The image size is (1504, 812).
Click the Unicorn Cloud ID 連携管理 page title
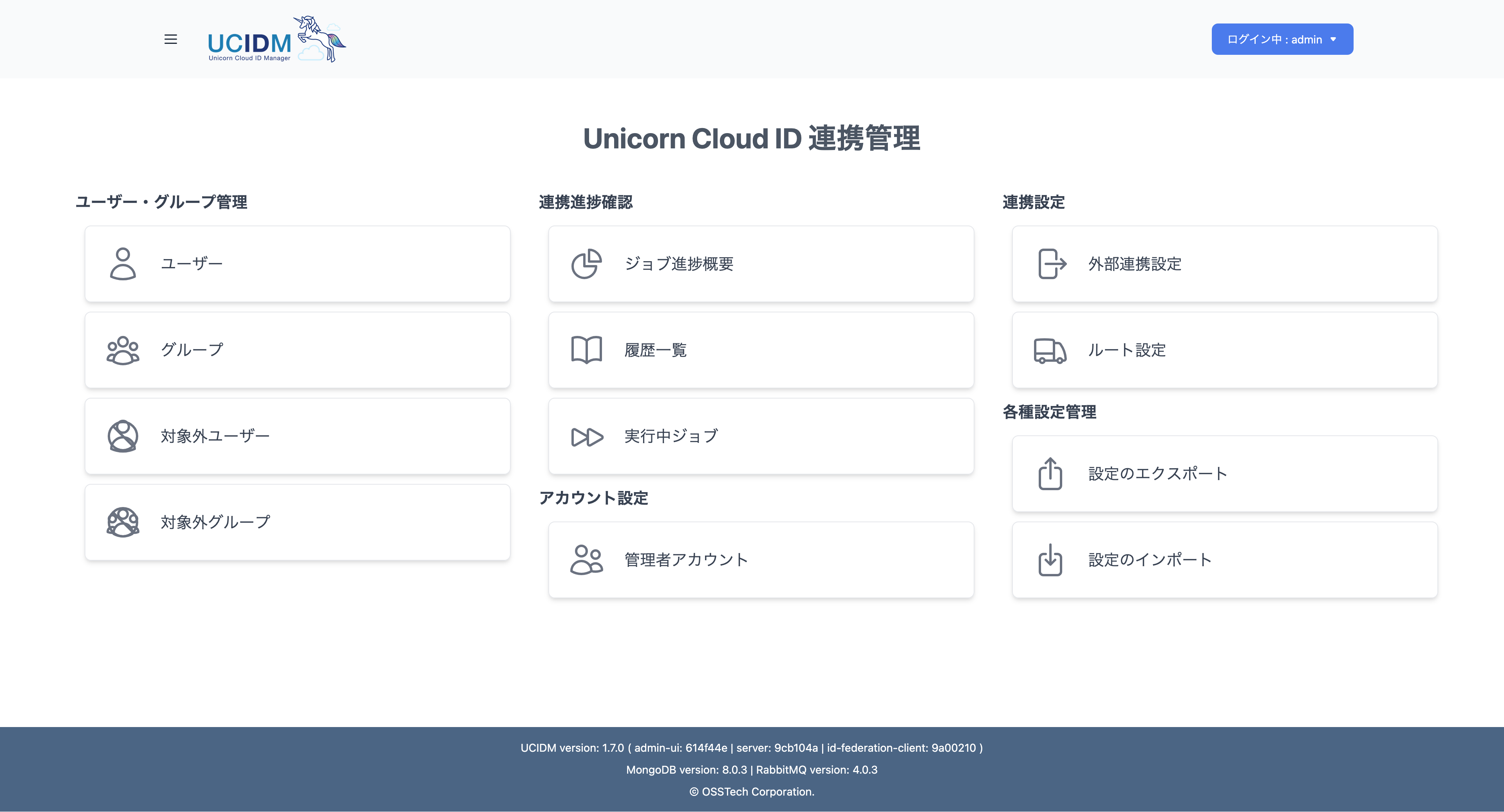point(752,138)
